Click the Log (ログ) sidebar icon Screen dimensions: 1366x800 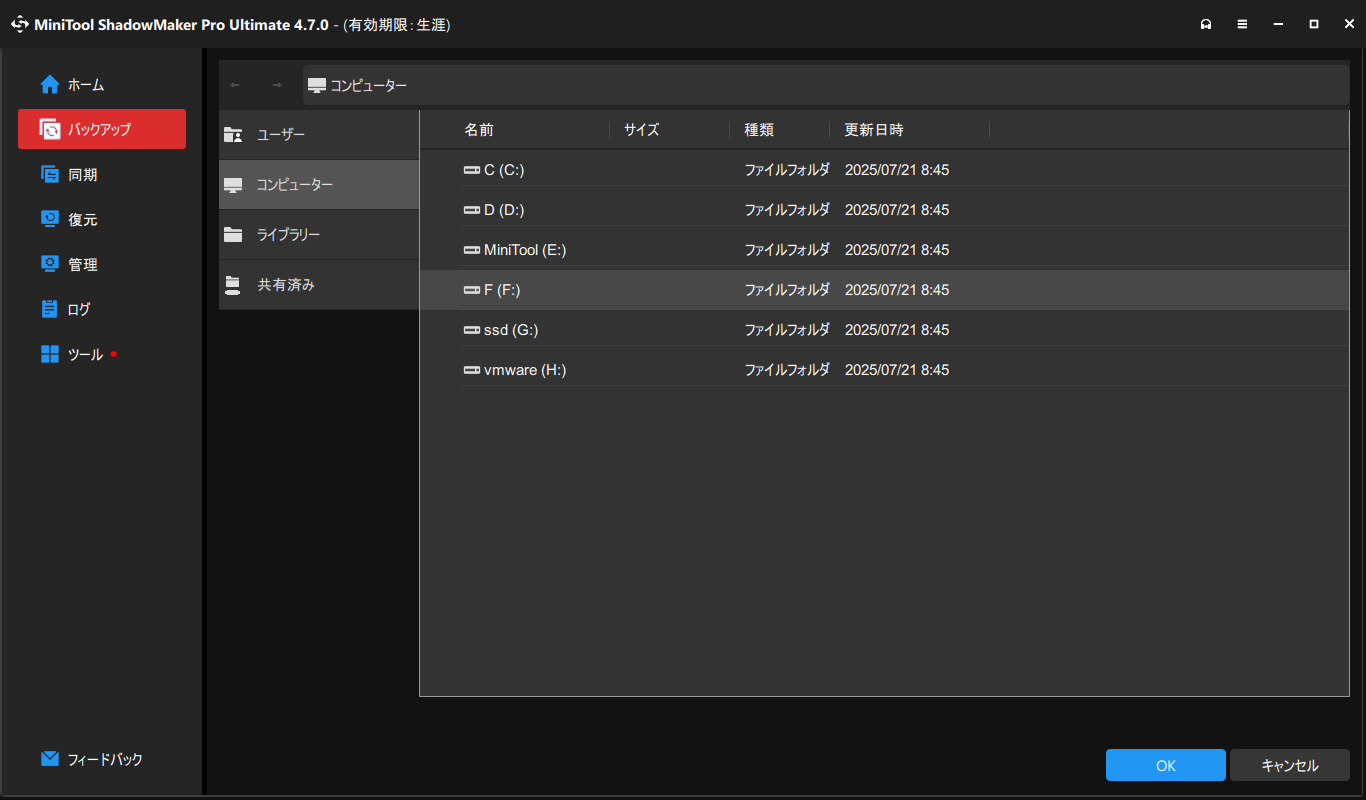(50, 309)
